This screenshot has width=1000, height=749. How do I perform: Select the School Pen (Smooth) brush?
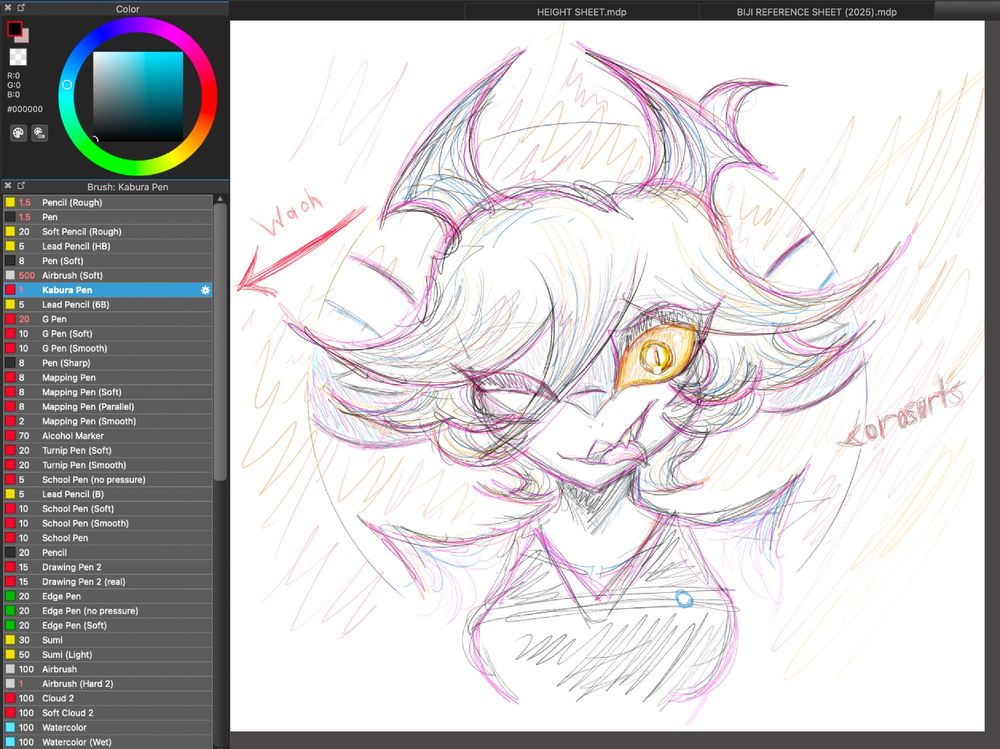click(108, 523)
